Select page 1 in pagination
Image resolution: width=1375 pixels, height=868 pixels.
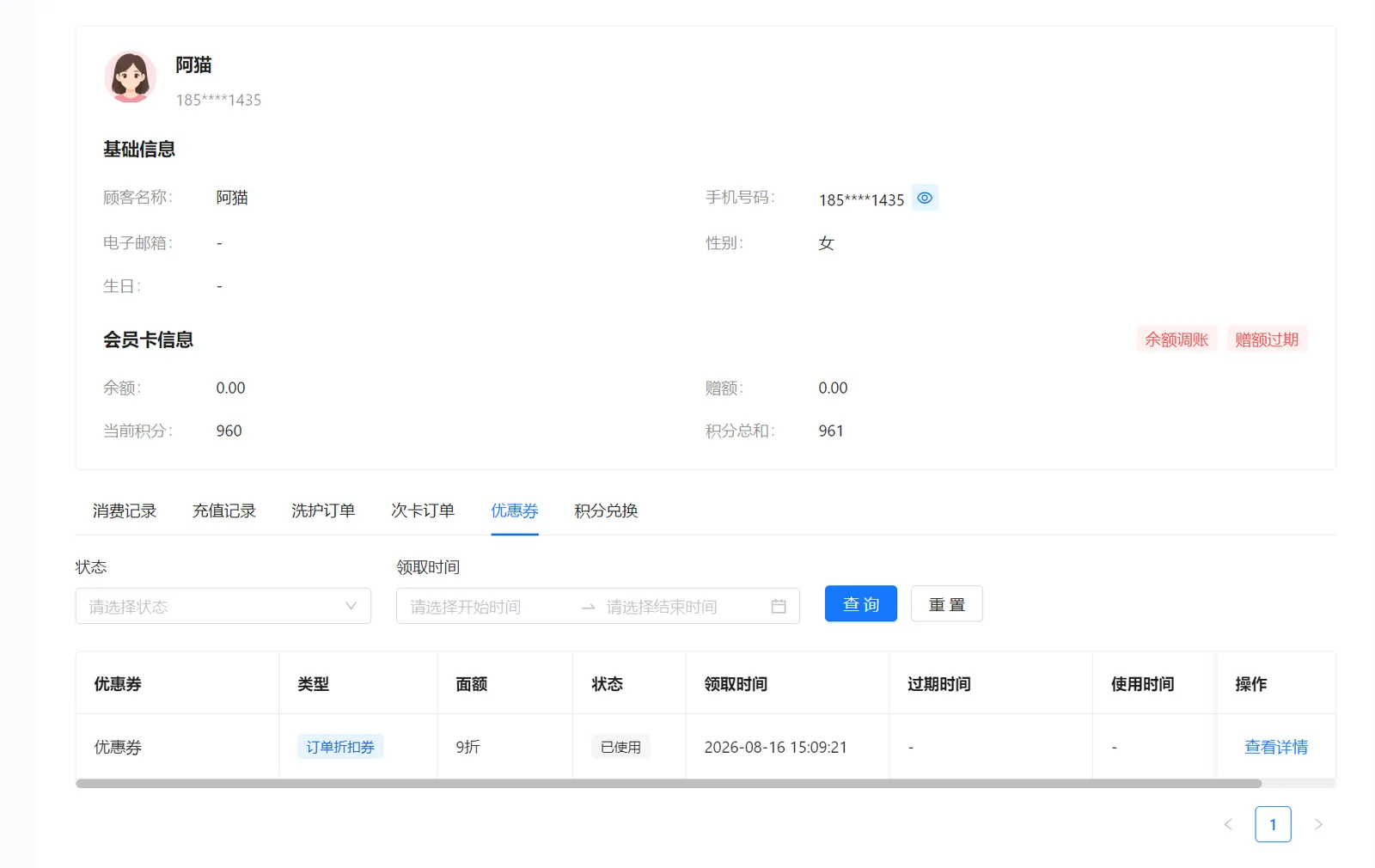(1273, 824)
